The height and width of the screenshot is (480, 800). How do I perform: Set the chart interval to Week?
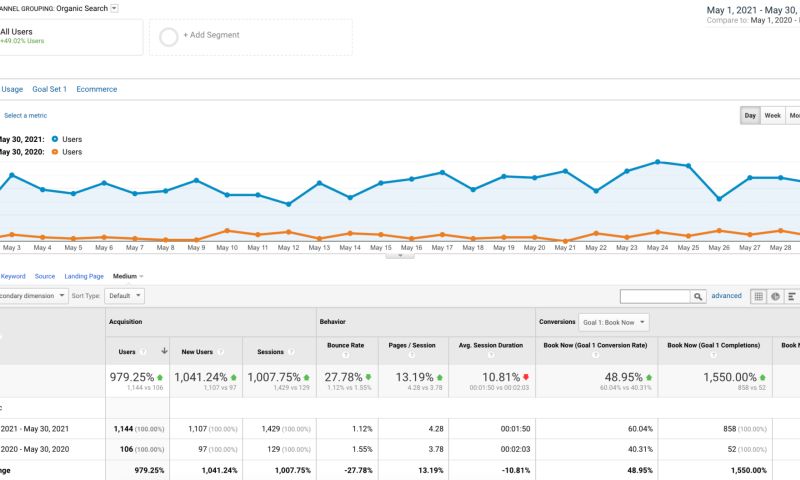pyautogui.click(x=773, y=116)
